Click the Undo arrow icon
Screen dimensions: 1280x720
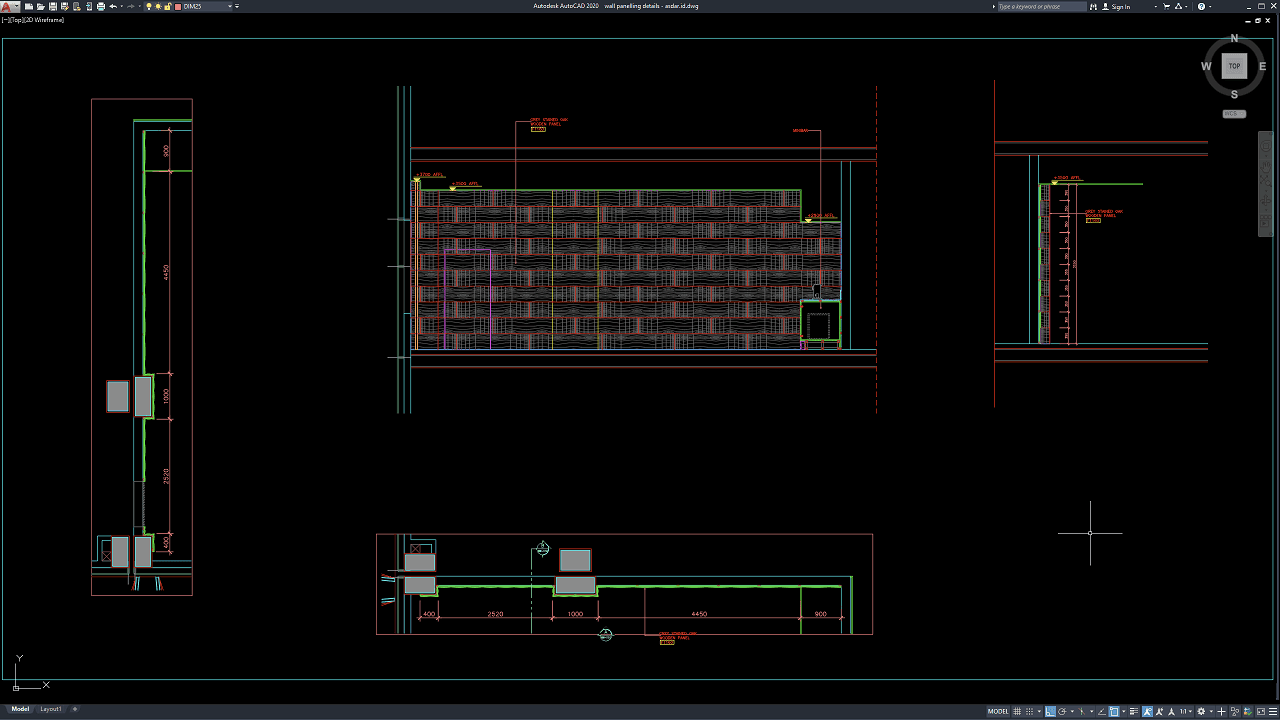pos(113,6)
